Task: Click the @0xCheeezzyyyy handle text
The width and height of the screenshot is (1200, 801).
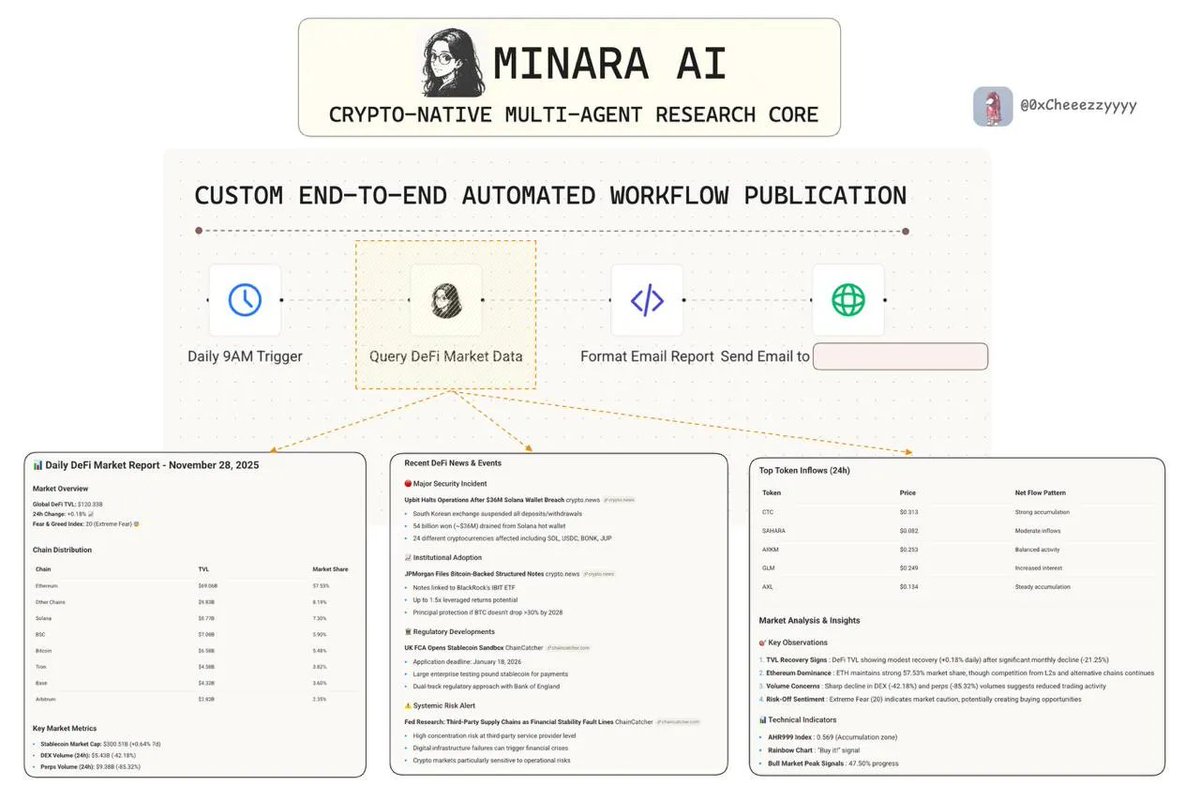Action: coord(1078,105)
